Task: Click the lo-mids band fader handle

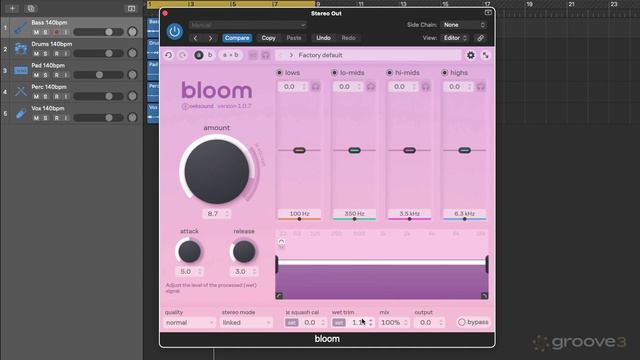Action: tap(354, 150)
